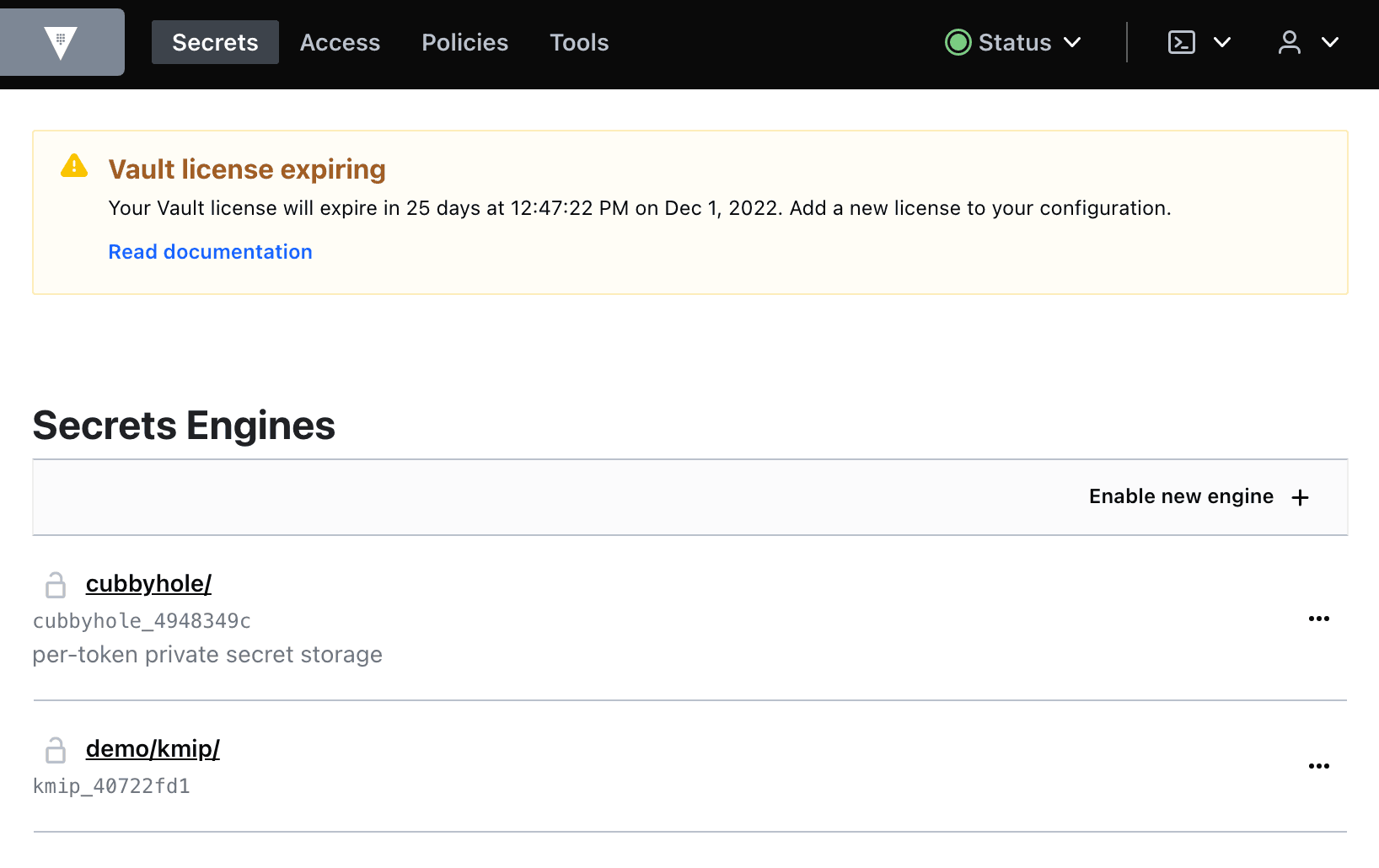This screenshot has height=868, width=1379.
Task: Switch to the Access tab
Action: [x=340, y=42]
